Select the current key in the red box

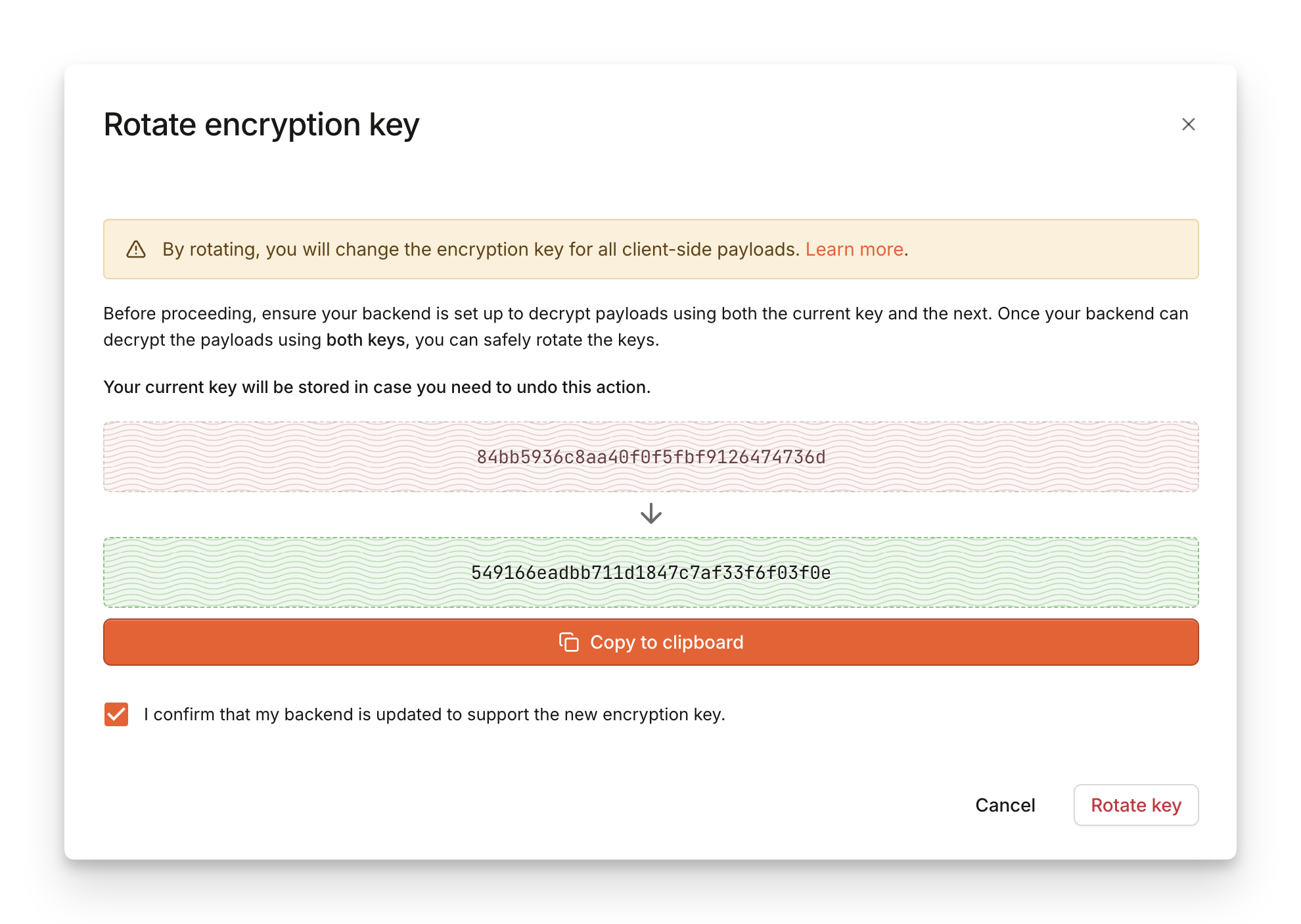click(x=650, y=457)
